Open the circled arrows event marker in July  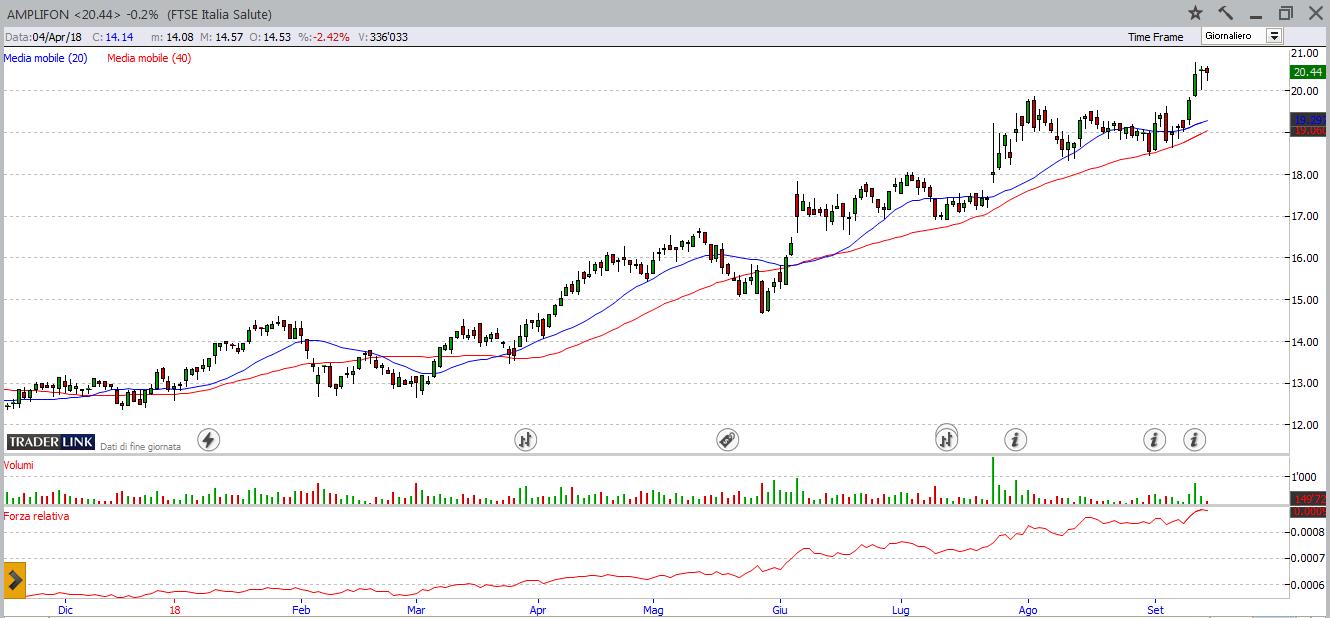(947, 437)
